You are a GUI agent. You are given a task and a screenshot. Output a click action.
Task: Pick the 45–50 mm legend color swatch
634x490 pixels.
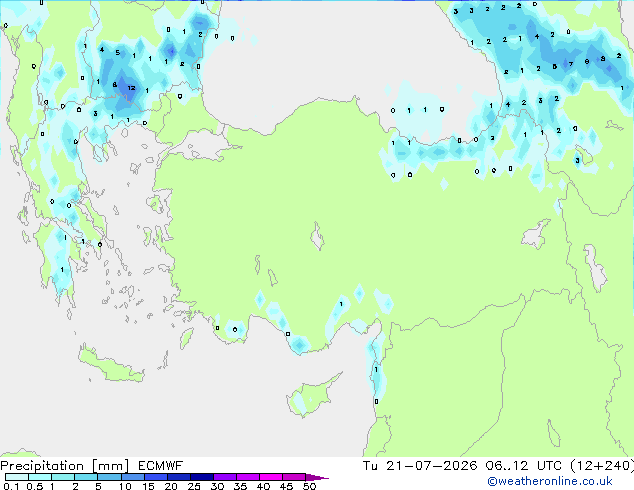point(294,477)
